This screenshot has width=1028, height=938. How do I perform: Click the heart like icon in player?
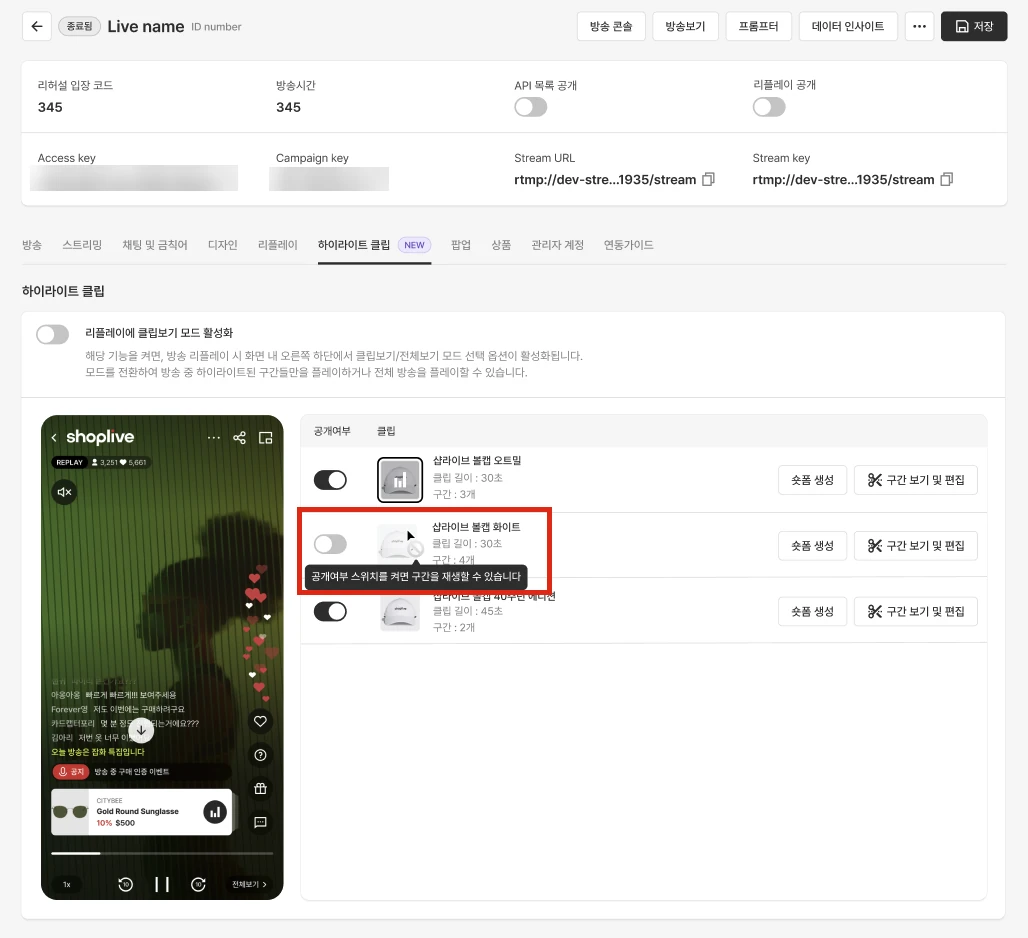coord(260,721)
